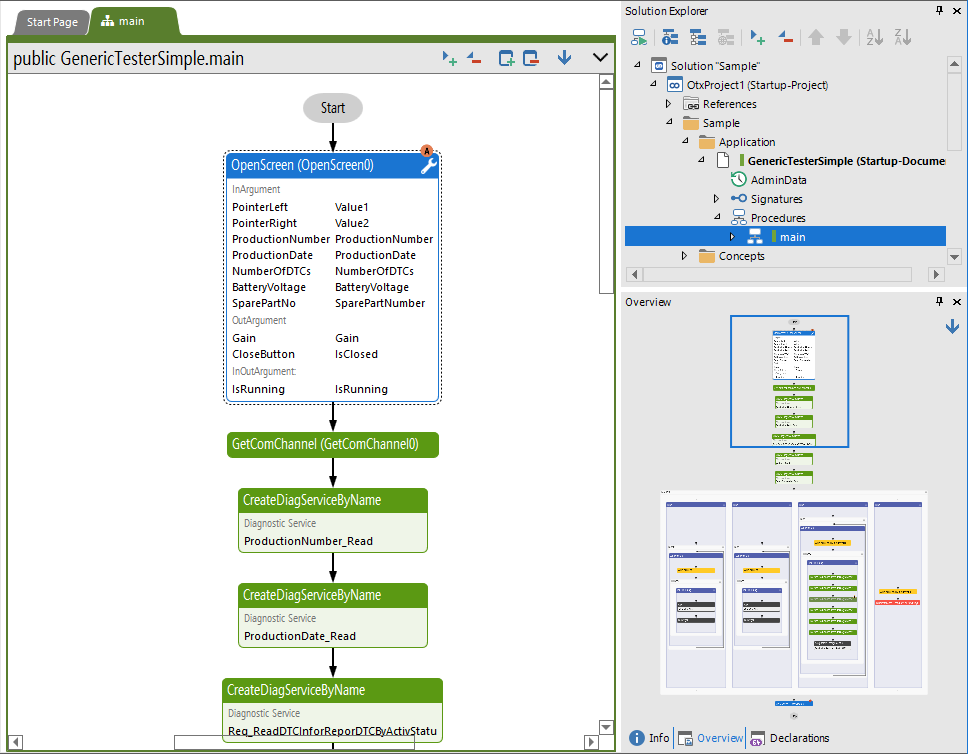Click the wrench icon on the OpenScreen node header
Viewport: 968px width, 754px height.
(x=428, y=165)
